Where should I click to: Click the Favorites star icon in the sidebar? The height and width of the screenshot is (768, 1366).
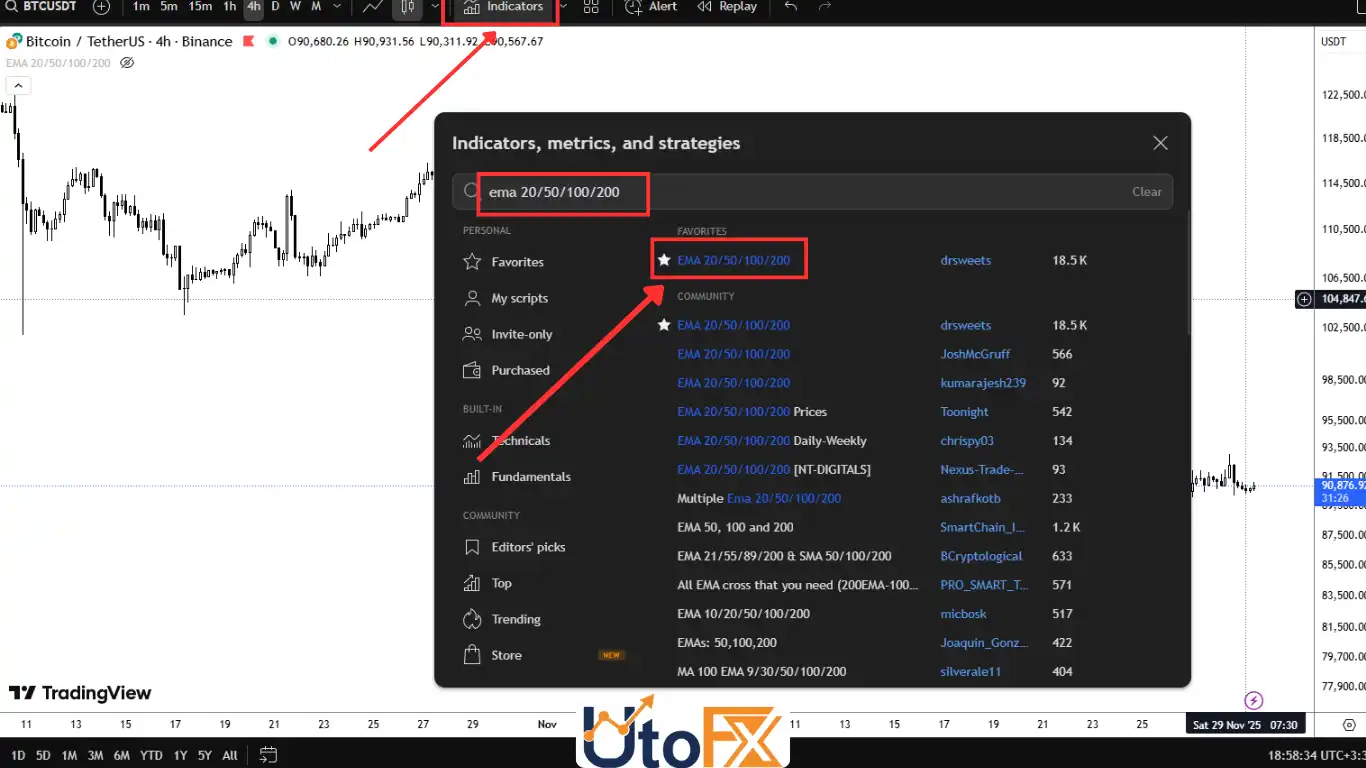(472, 262)
